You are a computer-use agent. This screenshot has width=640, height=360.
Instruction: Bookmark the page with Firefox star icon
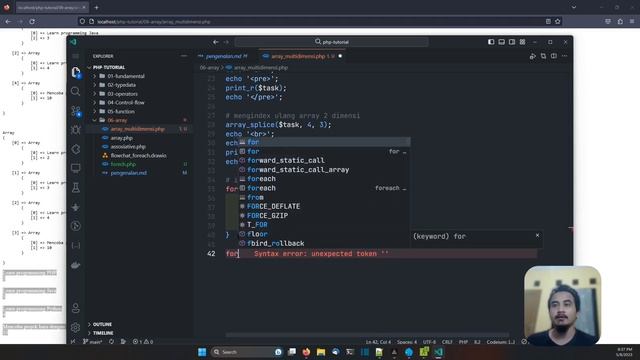click(558, 21)
